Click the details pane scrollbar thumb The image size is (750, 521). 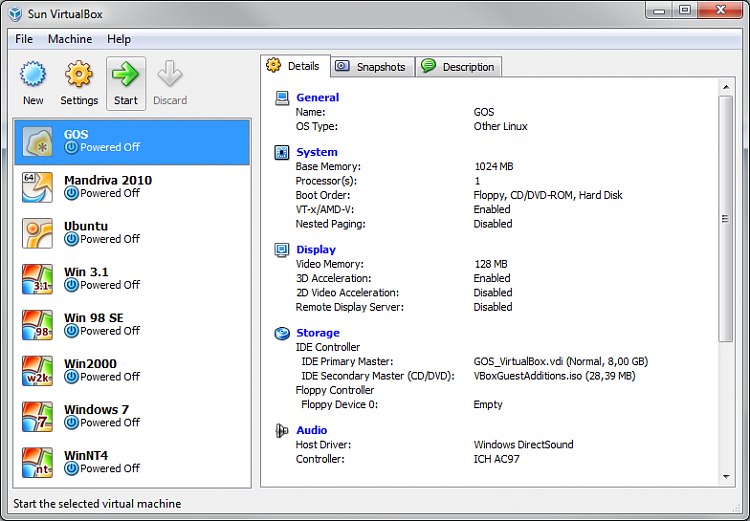[x=726, y=219]
